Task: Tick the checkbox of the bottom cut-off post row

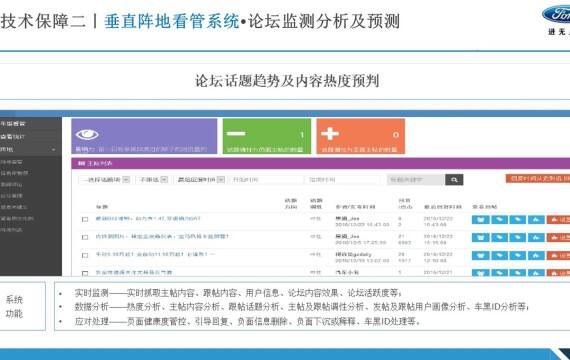Action: [x=85, y=273]
